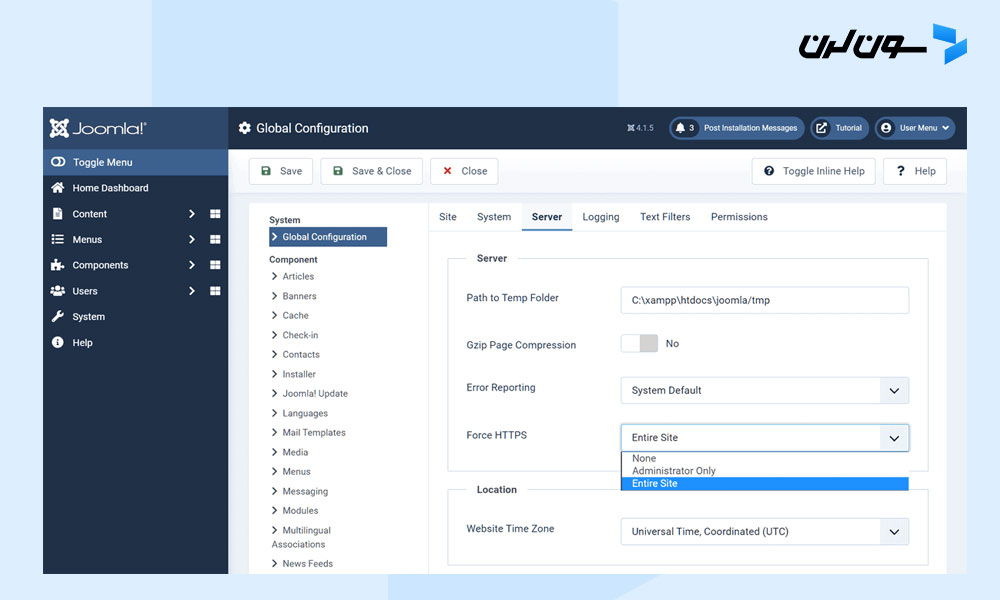Click the Components puzzle icon
This screenshot has width=1000, height=600.
tap(57, 265)
